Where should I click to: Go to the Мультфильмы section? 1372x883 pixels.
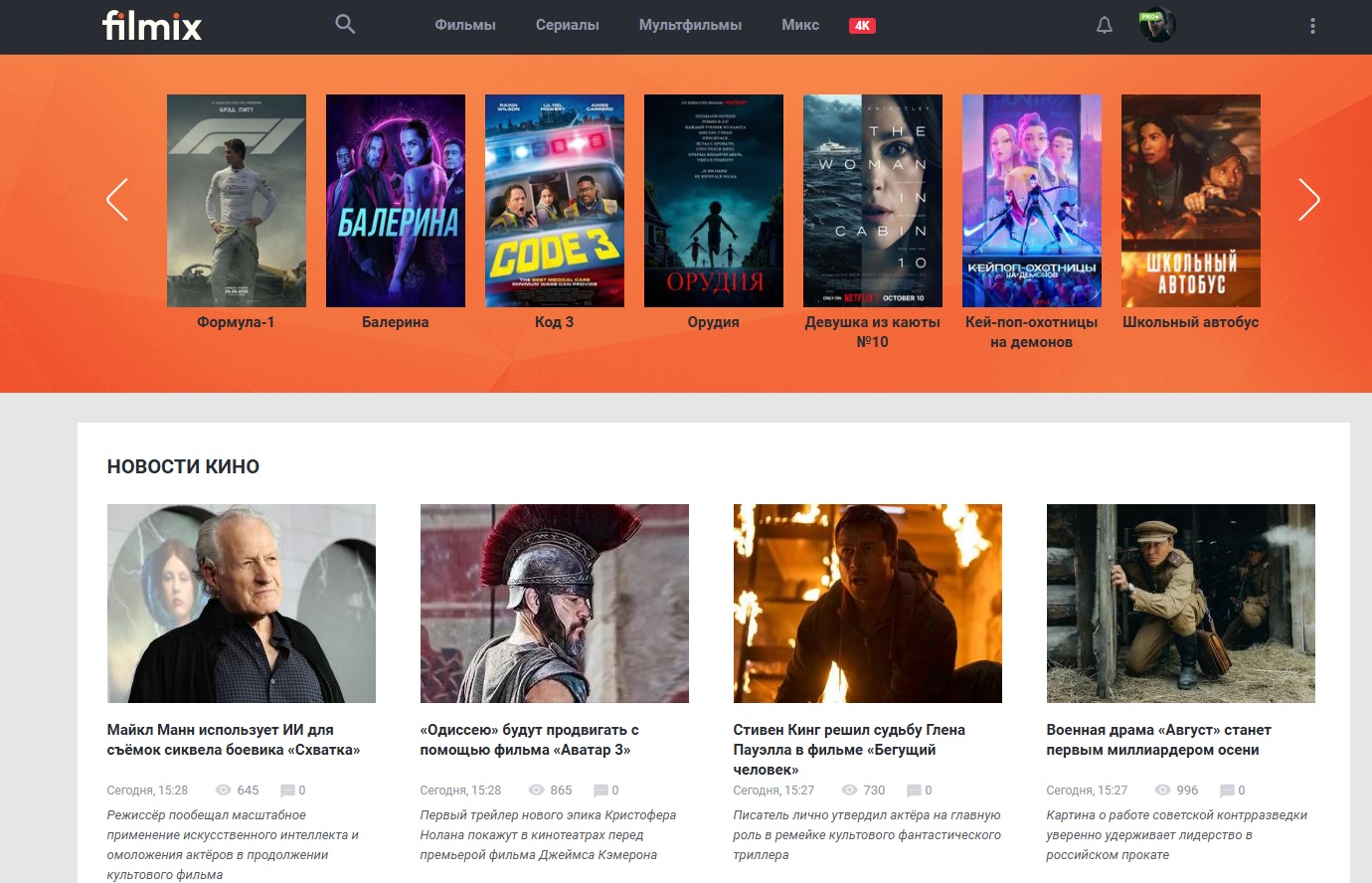click(x=690, y=25)
